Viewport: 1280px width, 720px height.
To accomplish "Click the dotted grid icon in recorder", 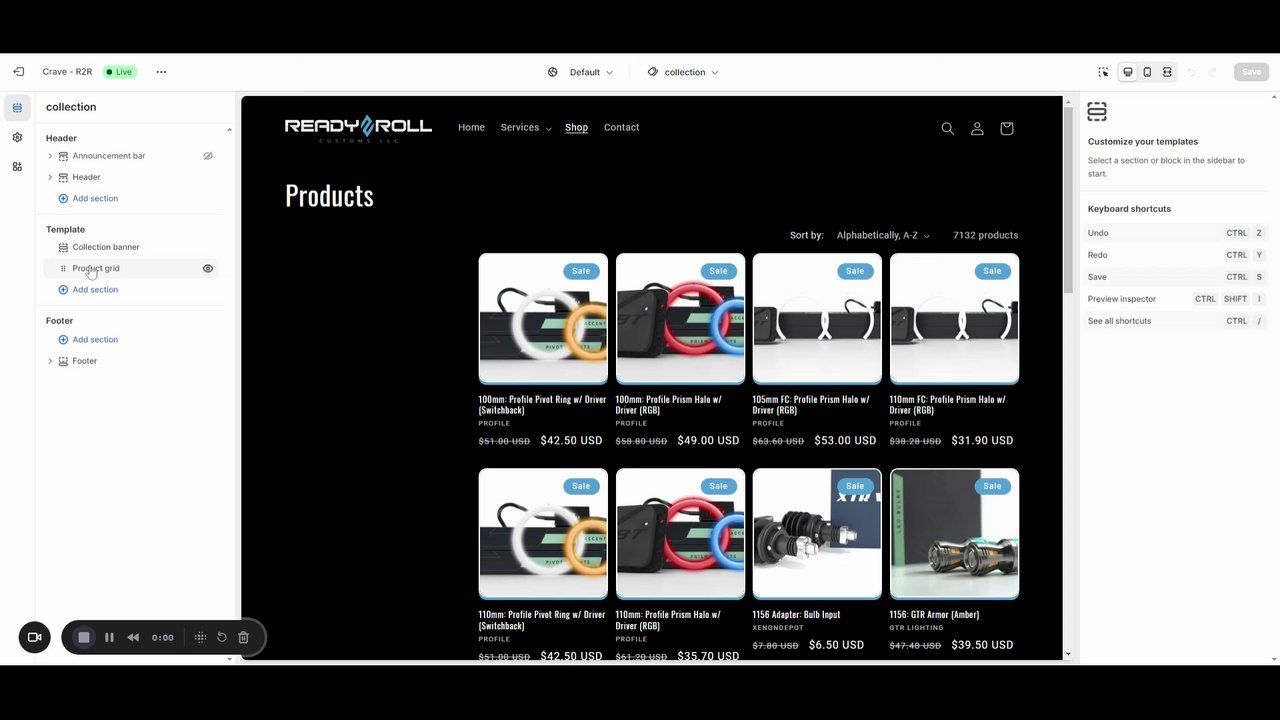I will 200,637.
